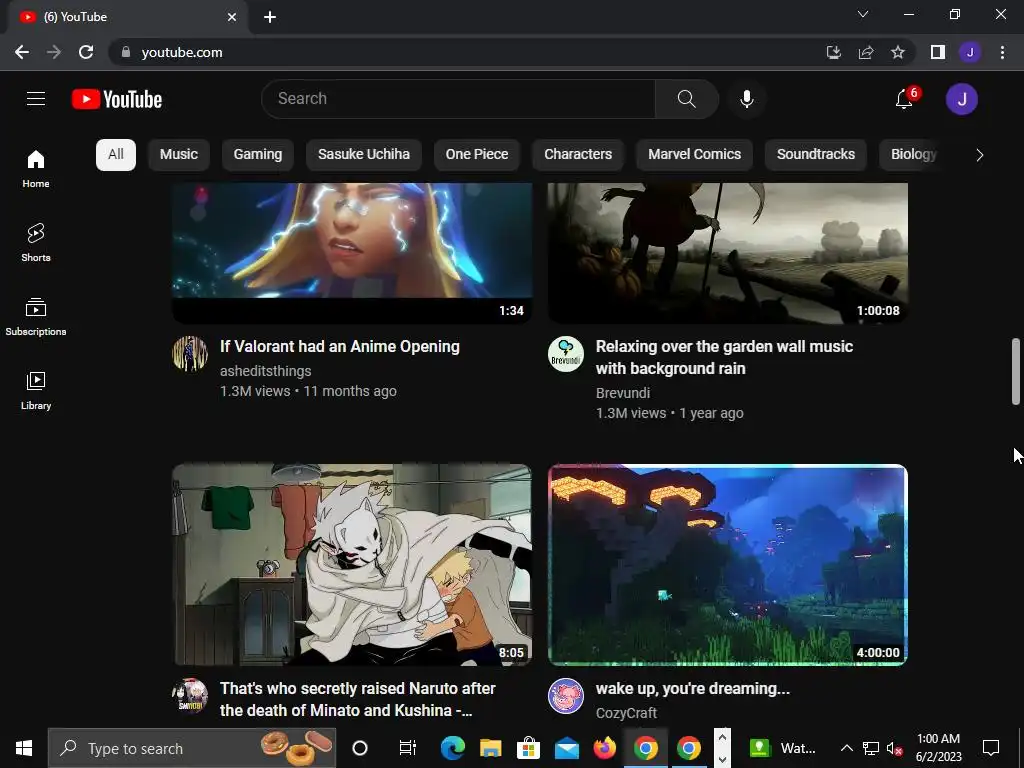Click the share page icon in address bar
1024x768 pixels.
point(866,52)
